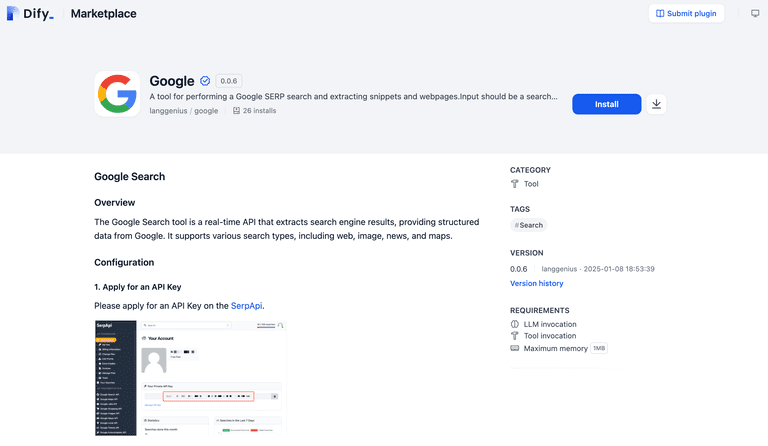Select the #Search tag

529,225
